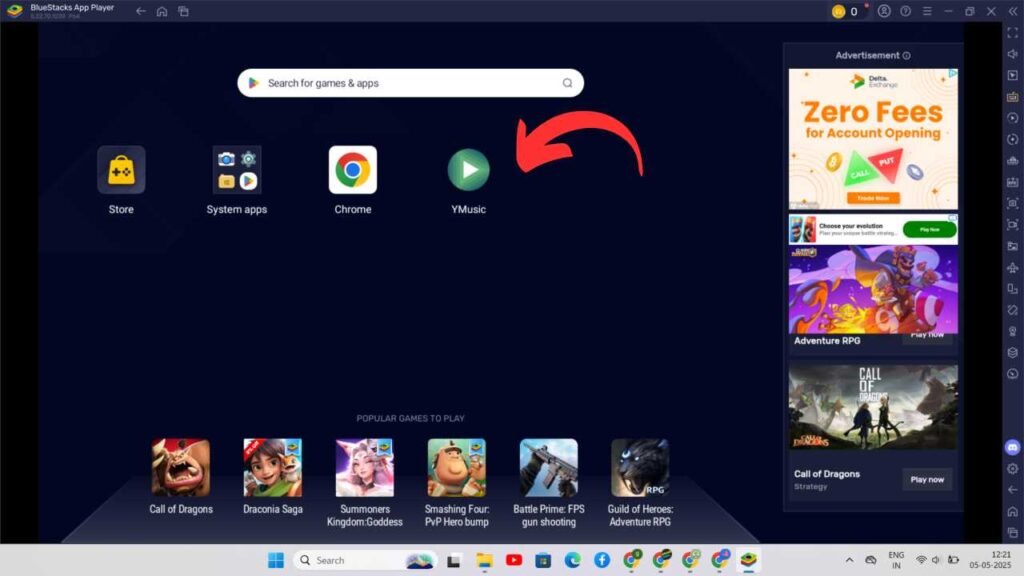Open Smashing Four: PvP Hero bump
Viewport: 1024px width, 576px height.
(456, 468)
